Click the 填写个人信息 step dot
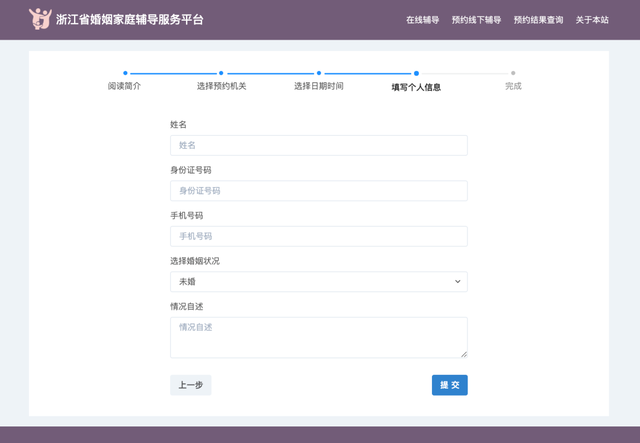 click(416, 73)
